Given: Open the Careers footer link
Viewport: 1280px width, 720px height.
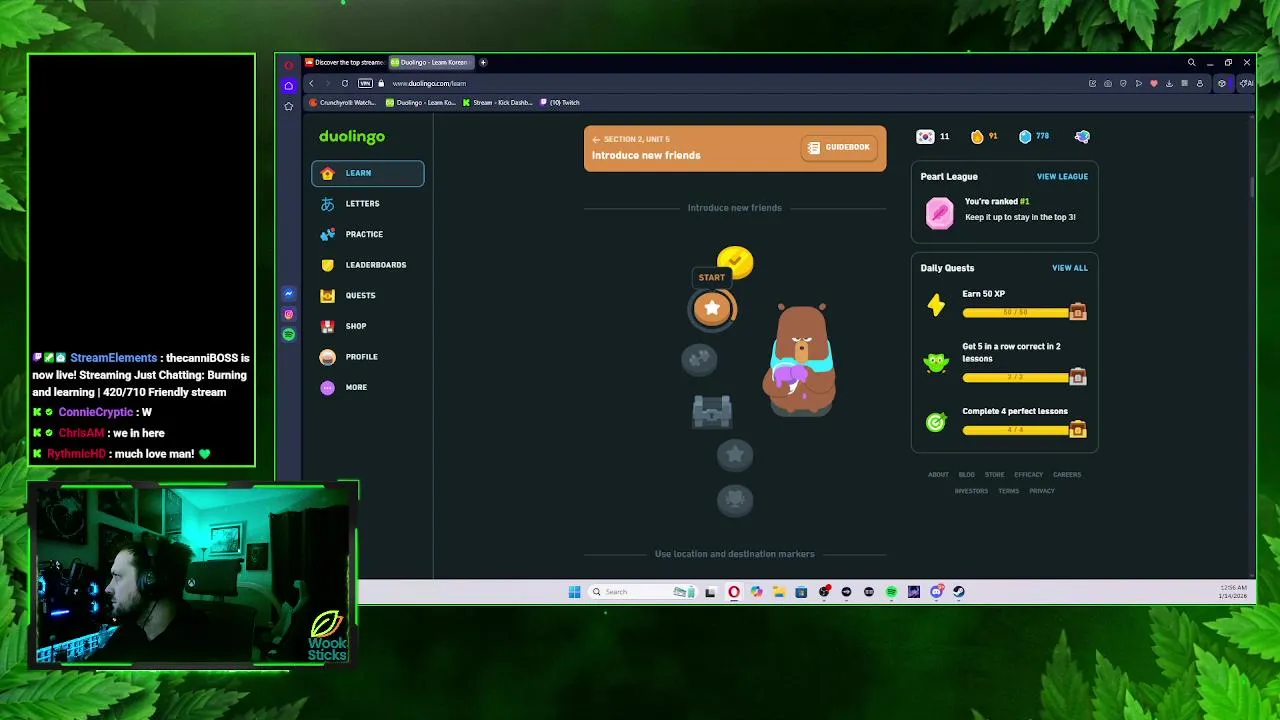Looking at the screenshot, I should [1066, 475].
